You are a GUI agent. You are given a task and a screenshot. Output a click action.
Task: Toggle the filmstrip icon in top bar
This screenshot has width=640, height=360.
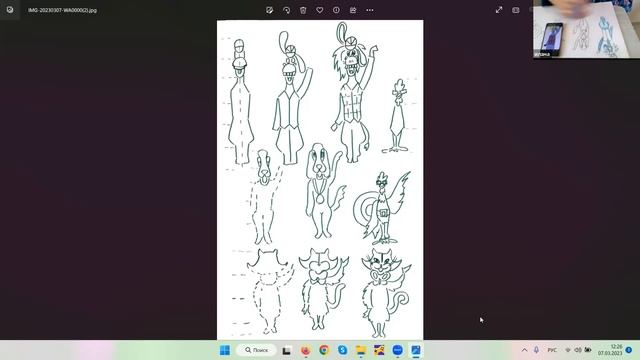click(x=516, y=10)
